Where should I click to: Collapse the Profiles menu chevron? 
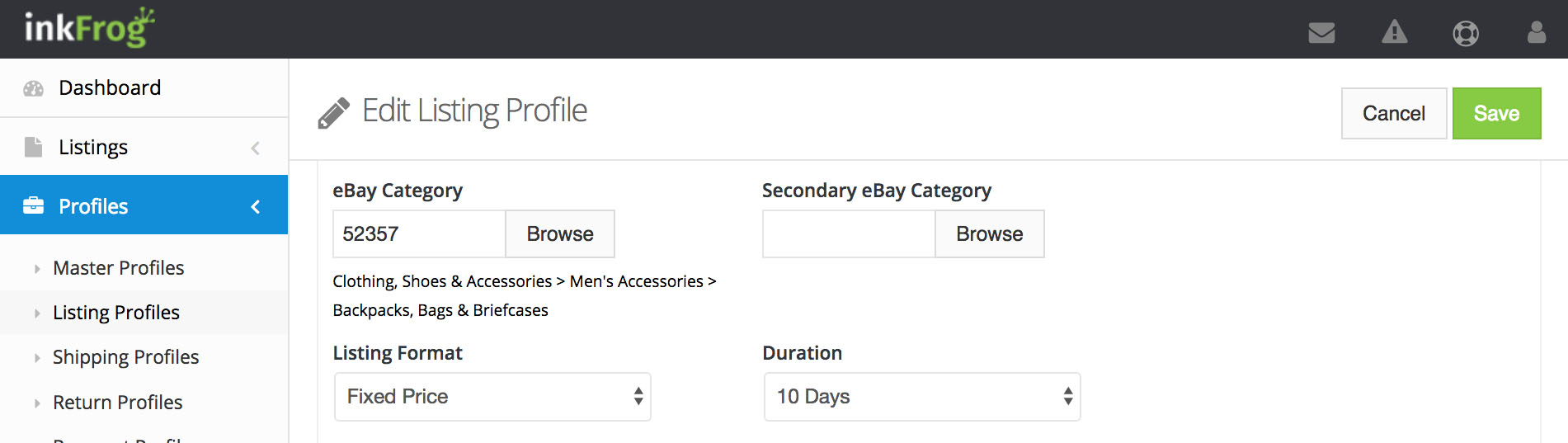click(x=255, y=206)
